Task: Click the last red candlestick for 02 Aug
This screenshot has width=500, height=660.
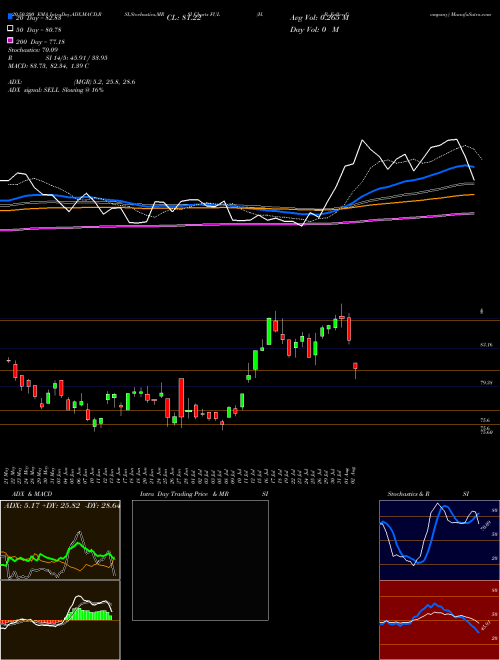Action: (355, 367)
